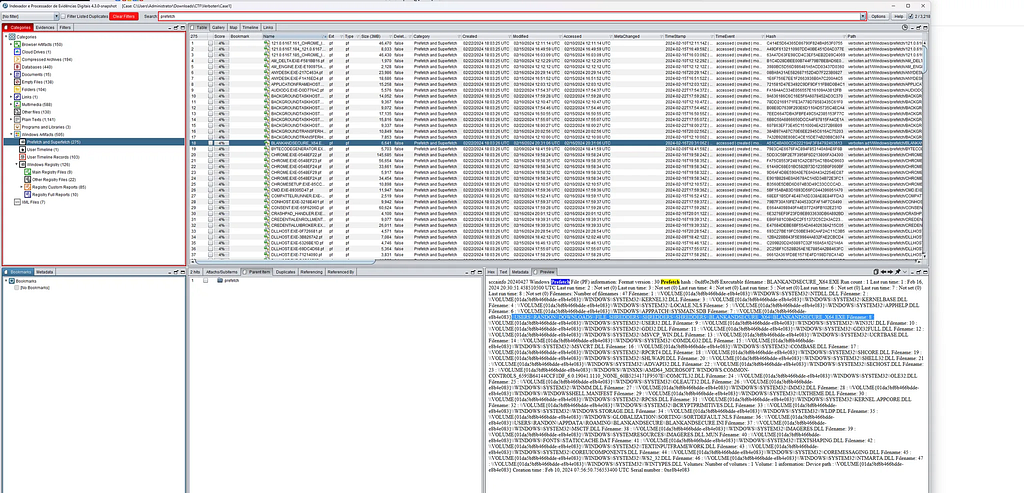Click the Help button
Image resolution: width=1024 pixels, height=493 pixels.
[899, 16]
